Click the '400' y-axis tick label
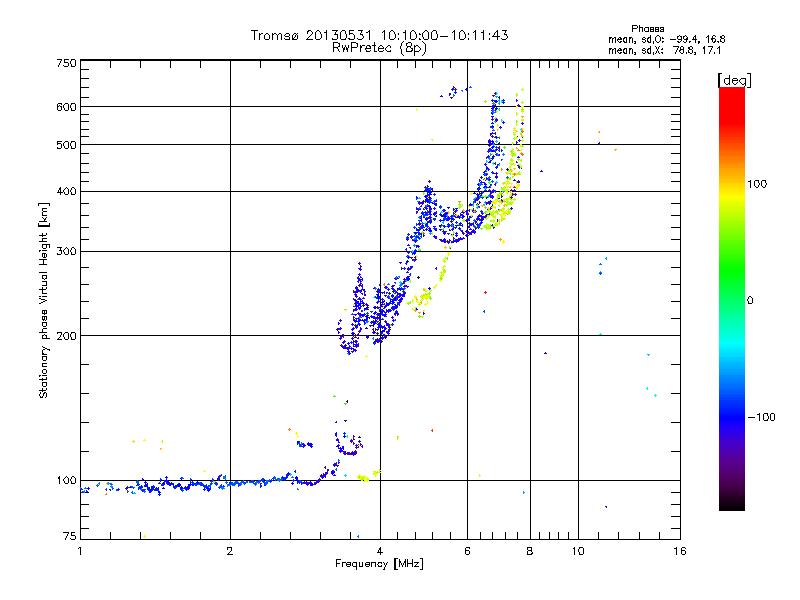 (x=66, y=192)
